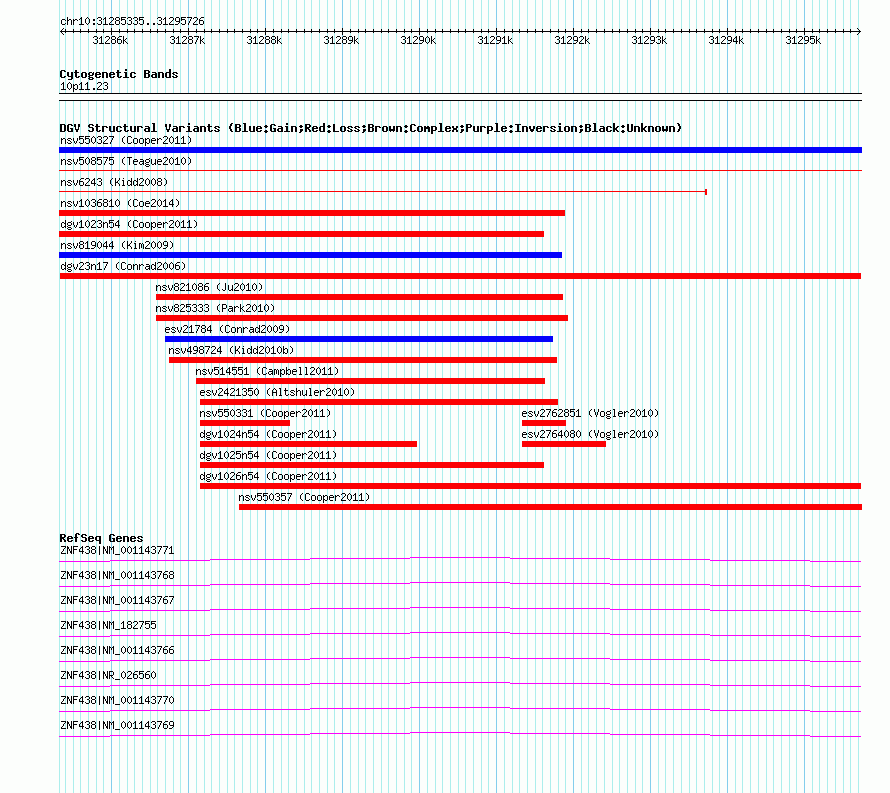Viewport: 890px width, 793px height.
Task: Click the ZNF438|NM_001143766 gene label
Action: pos(117,651)
